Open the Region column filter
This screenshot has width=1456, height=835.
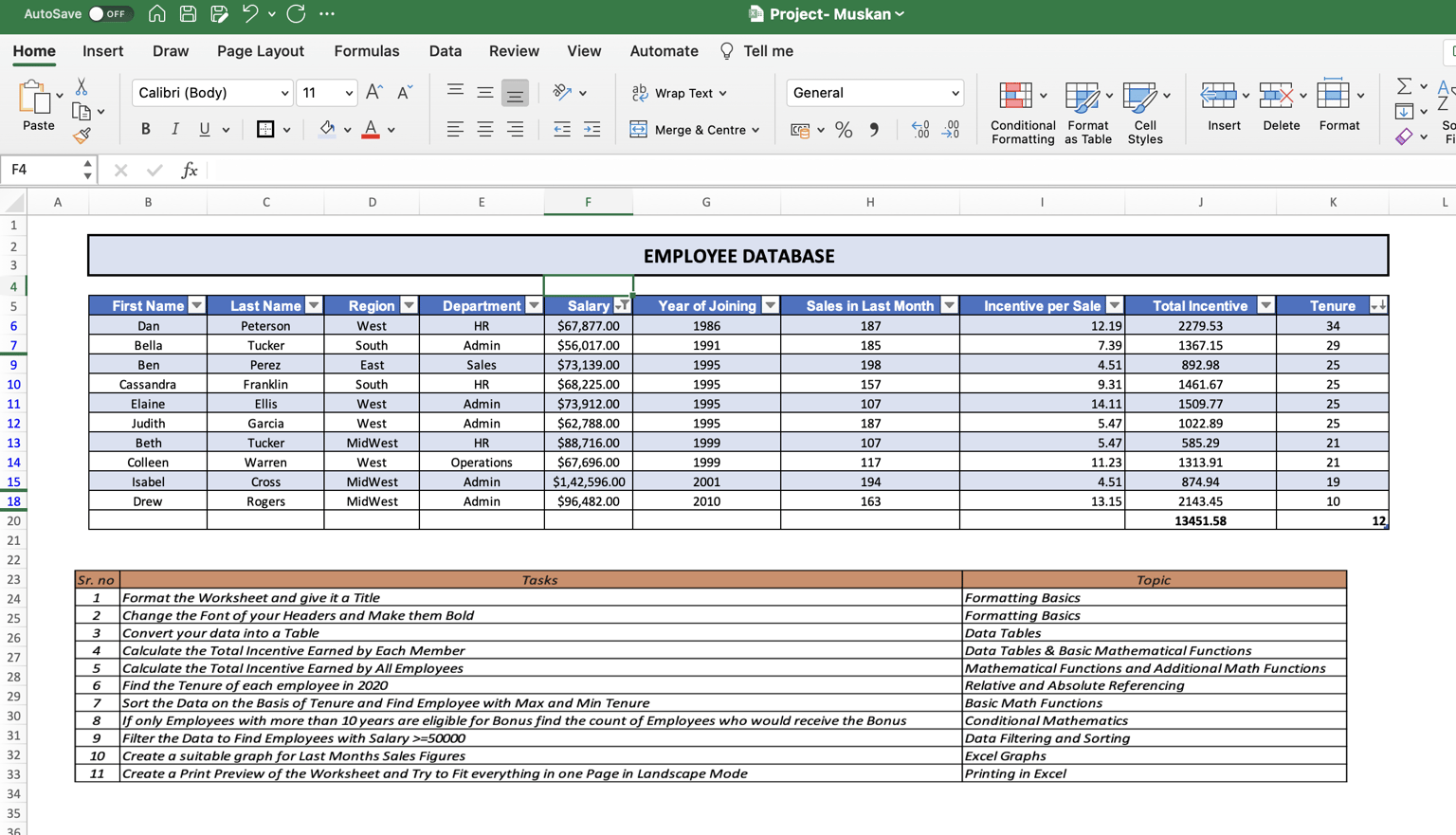[409, 305]
